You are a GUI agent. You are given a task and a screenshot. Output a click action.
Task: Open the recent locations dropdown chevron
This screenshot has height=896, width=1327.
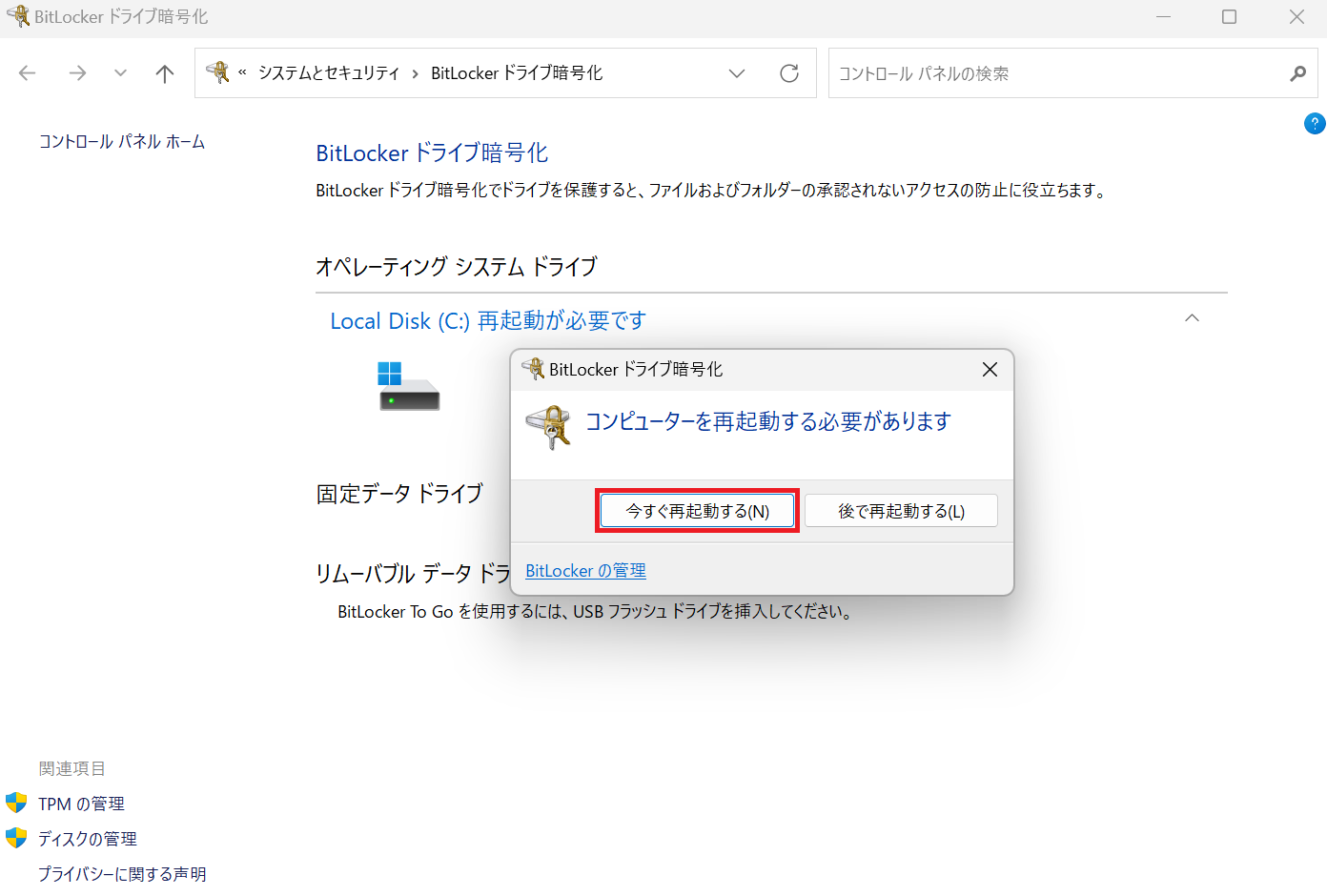pos(120,73)
